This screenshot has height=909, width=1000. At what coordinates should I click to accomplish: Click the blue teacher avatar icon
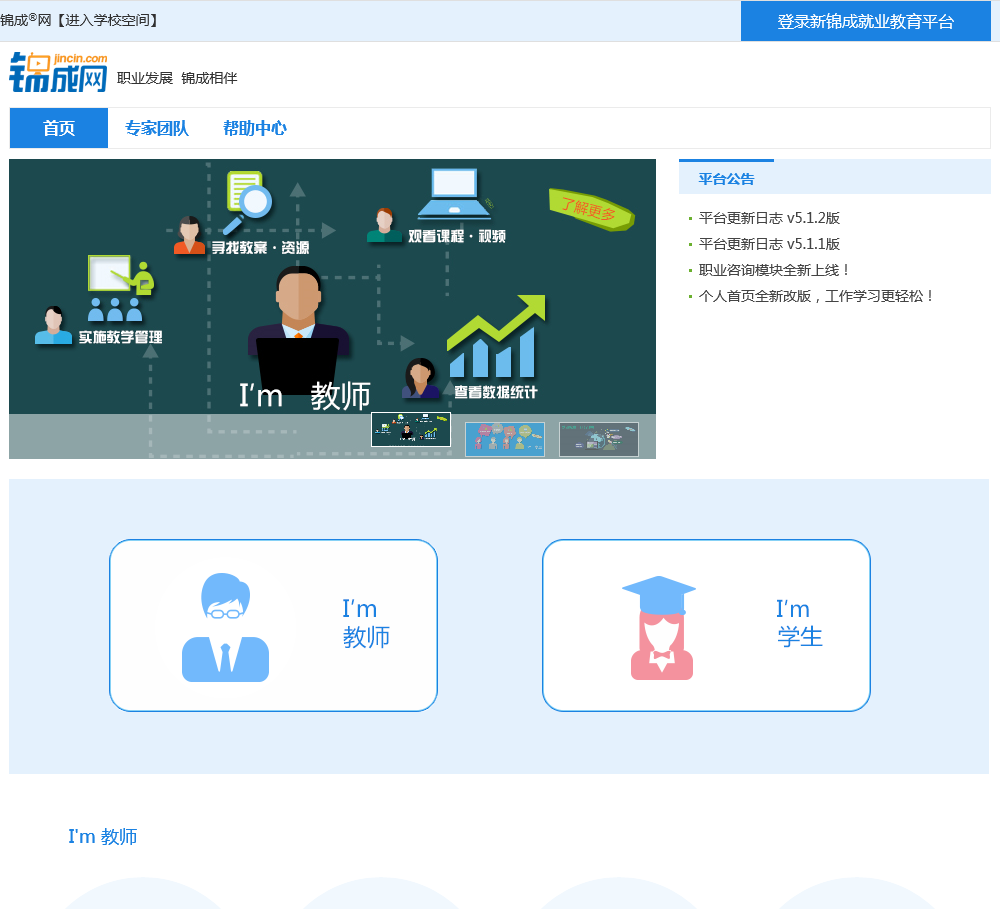225,627
